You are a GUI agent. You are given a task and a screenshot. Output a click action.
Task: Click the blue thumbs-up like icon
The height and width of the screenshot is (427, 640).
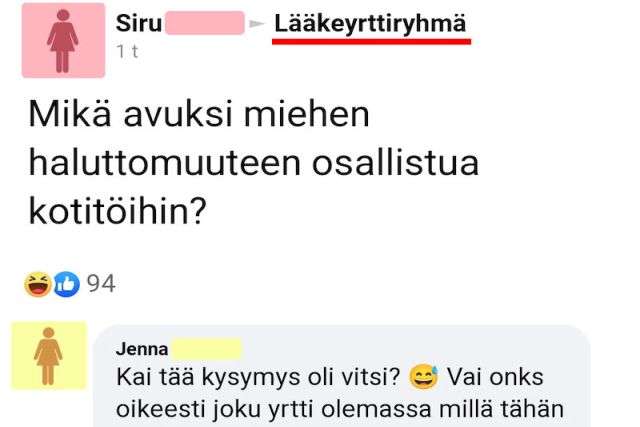(x=67, y=284)
